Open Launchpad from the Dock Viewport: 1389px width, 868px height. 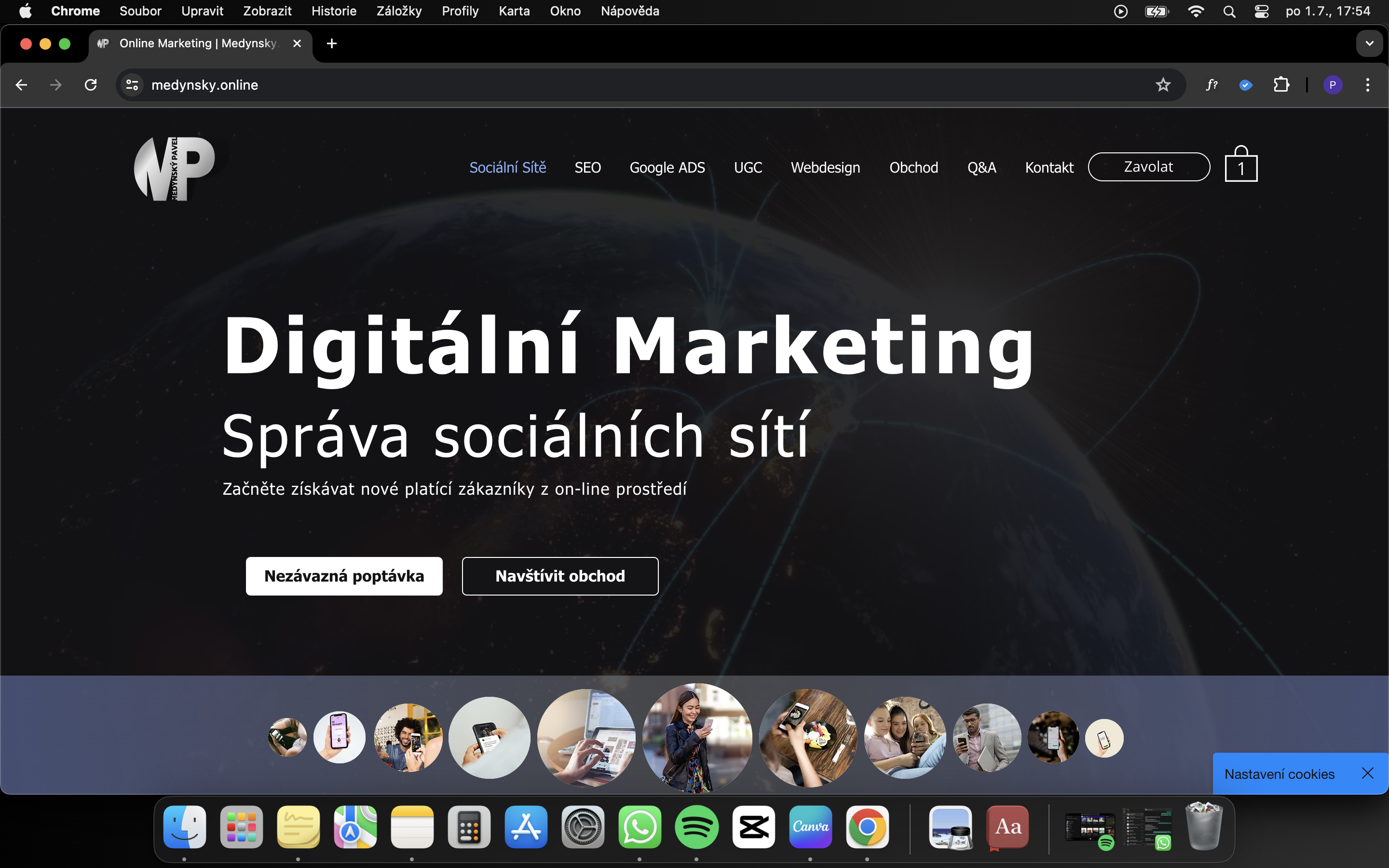pos(241,827)
